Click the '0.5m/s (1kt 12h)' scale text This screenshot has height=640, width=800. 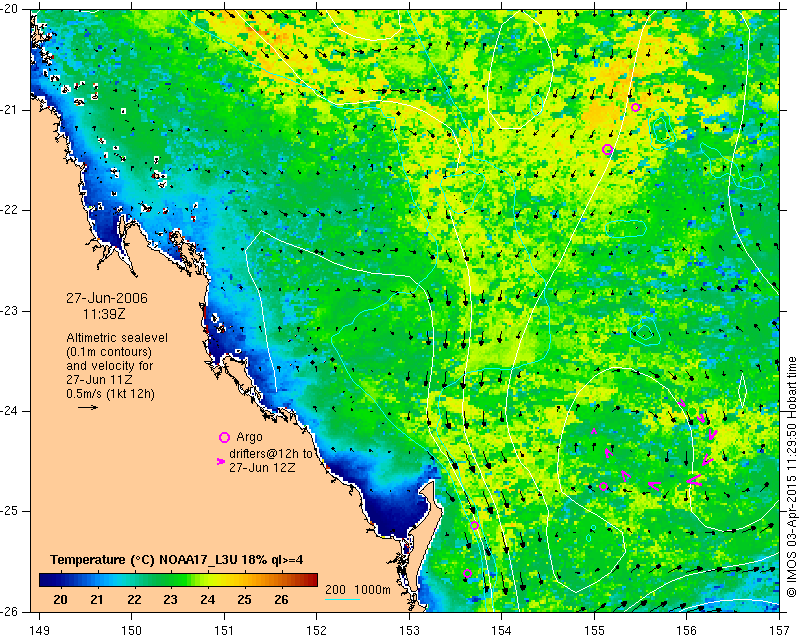coord(110,394)
